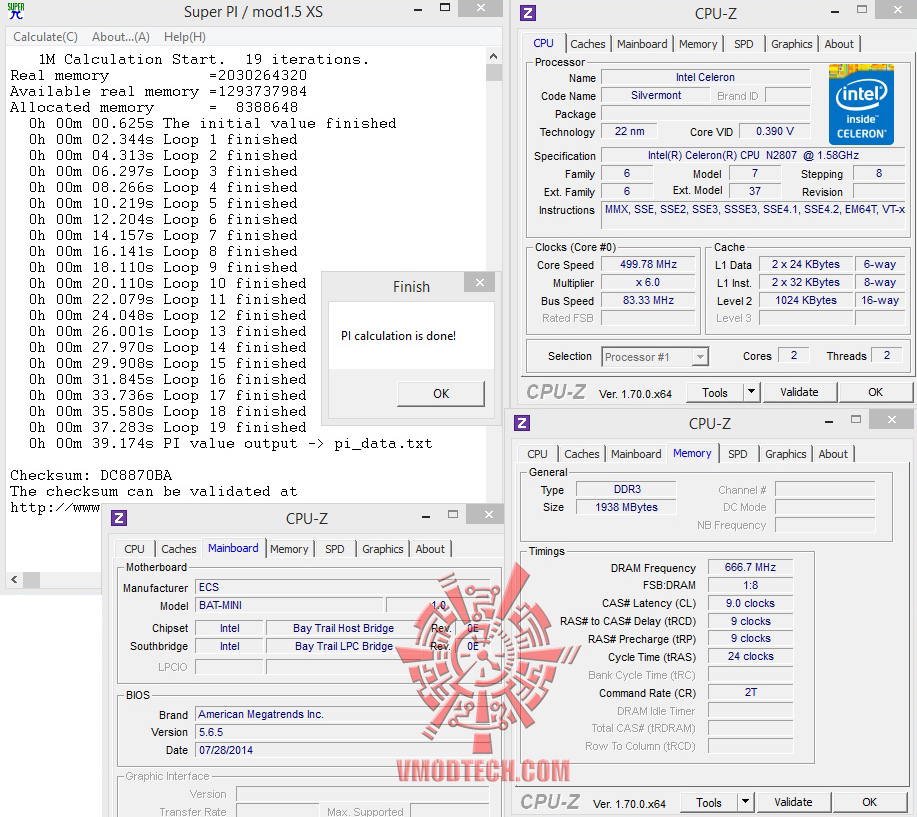Click the Bus Speed 83.33 MHz value

click(x=648, y=301)
